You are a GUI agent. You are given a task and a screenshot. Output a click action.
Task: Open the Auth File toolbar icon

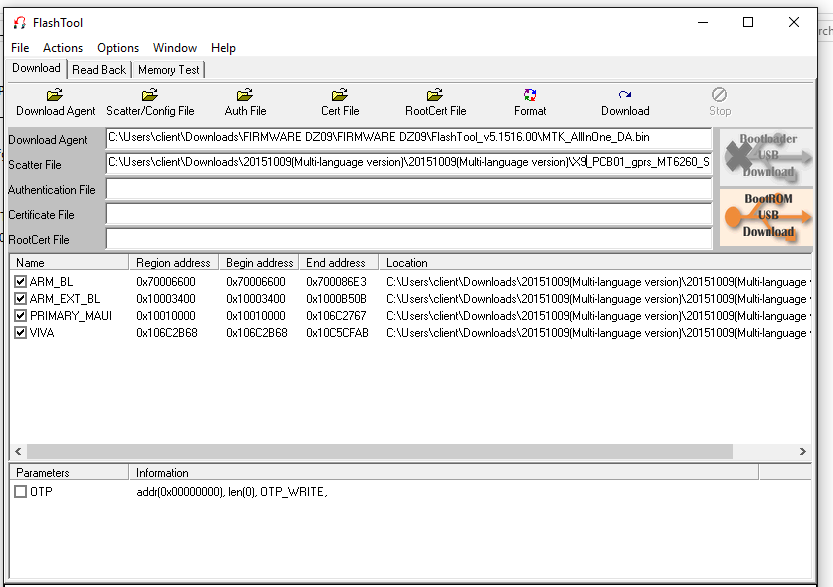point(245,95)
